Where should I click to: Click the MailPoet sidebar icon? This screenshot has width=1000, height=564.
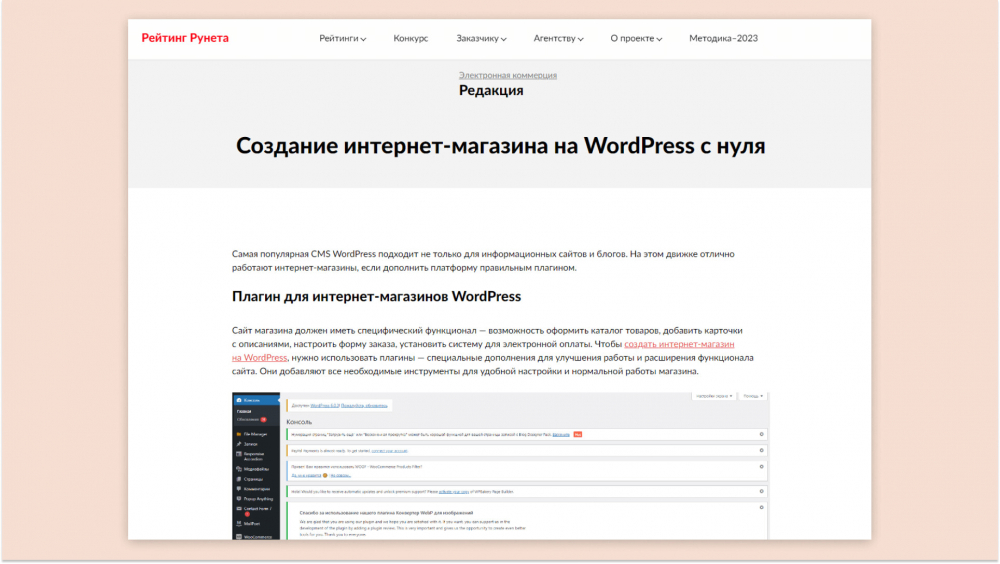239,524
